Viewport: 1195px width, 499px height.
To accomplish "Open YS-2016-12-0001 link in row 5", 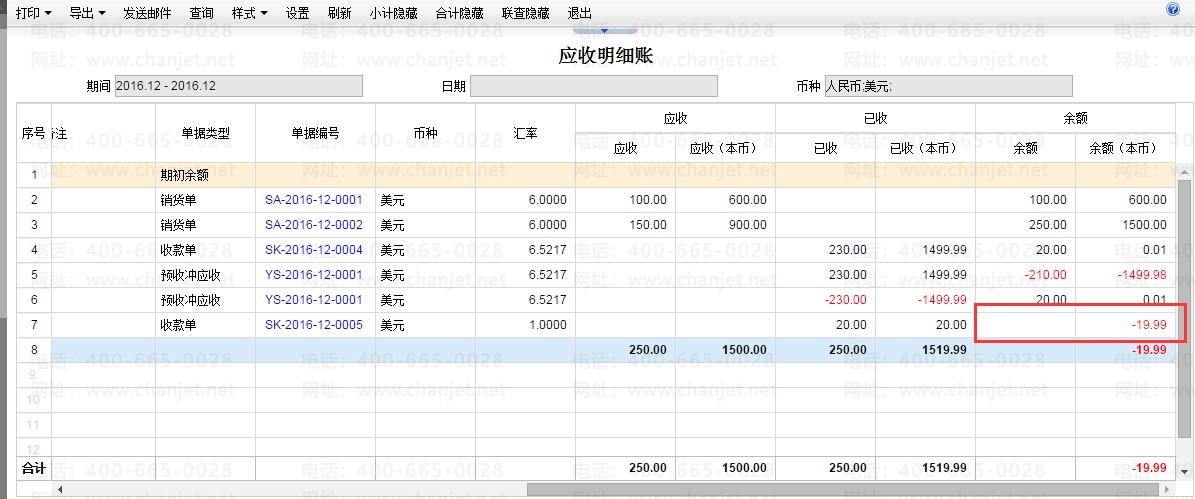I will point(314,274).
